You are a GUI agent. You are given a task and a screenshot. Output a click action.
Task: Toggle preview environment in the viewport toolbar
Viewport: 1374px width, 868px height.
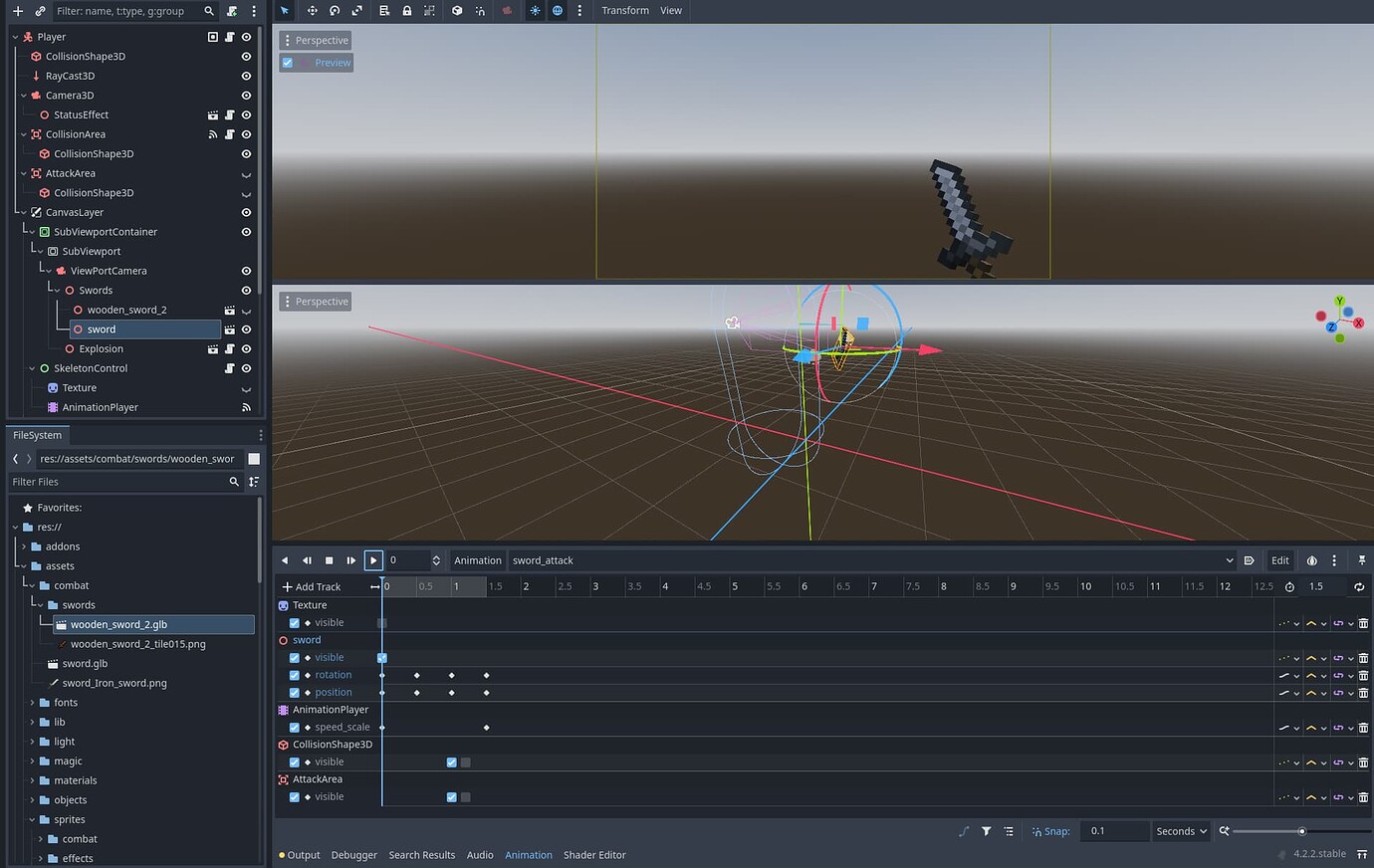tap(557, 10)
